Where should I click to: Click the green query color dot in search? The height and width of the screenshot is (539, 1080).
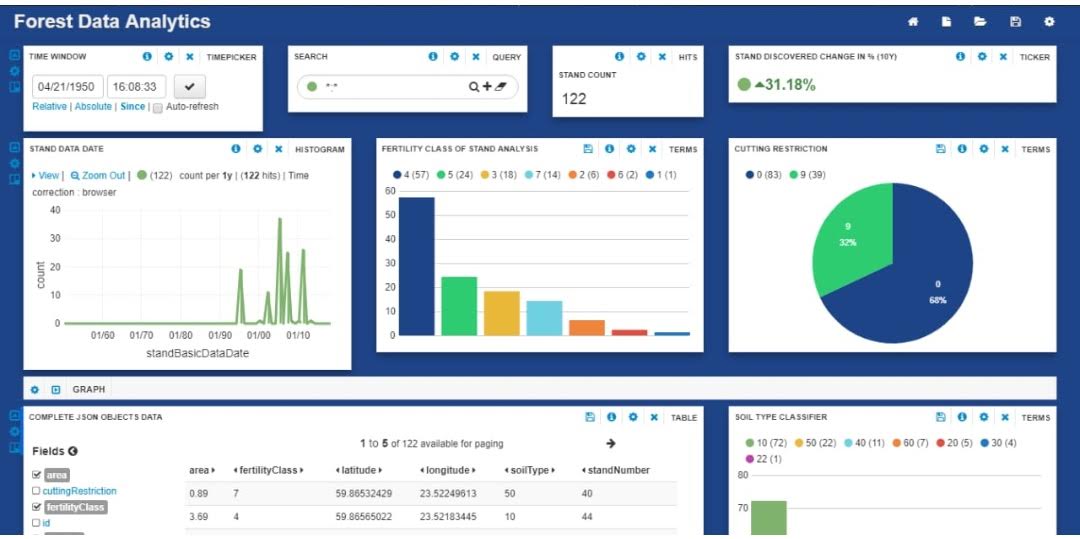tap(312, 87)
